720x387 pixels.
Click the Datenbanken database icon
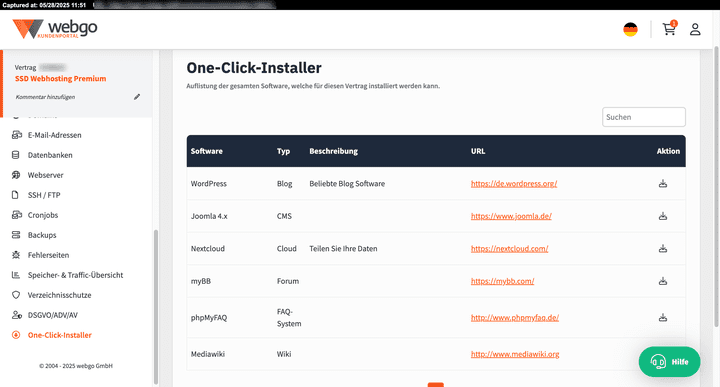pos(16,155)
